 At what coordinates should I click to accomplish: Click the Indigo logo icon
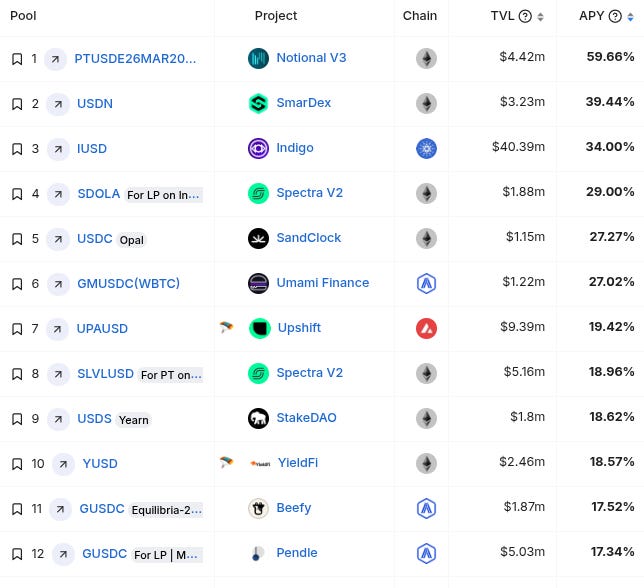click(258, 148)
